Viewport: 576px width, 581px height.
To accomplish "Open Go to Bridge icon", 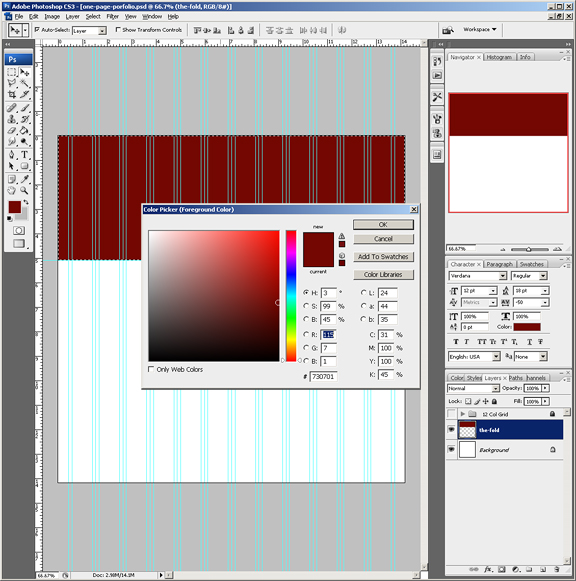I will click(x=448, y=30).
